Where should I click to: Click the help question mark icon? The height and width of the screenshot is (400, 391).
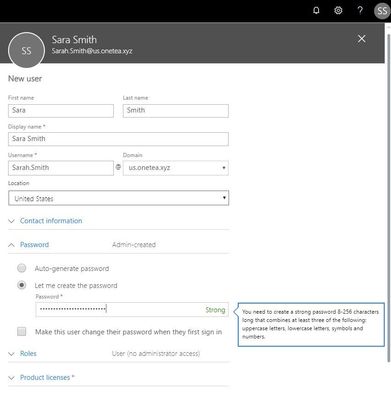360,10
